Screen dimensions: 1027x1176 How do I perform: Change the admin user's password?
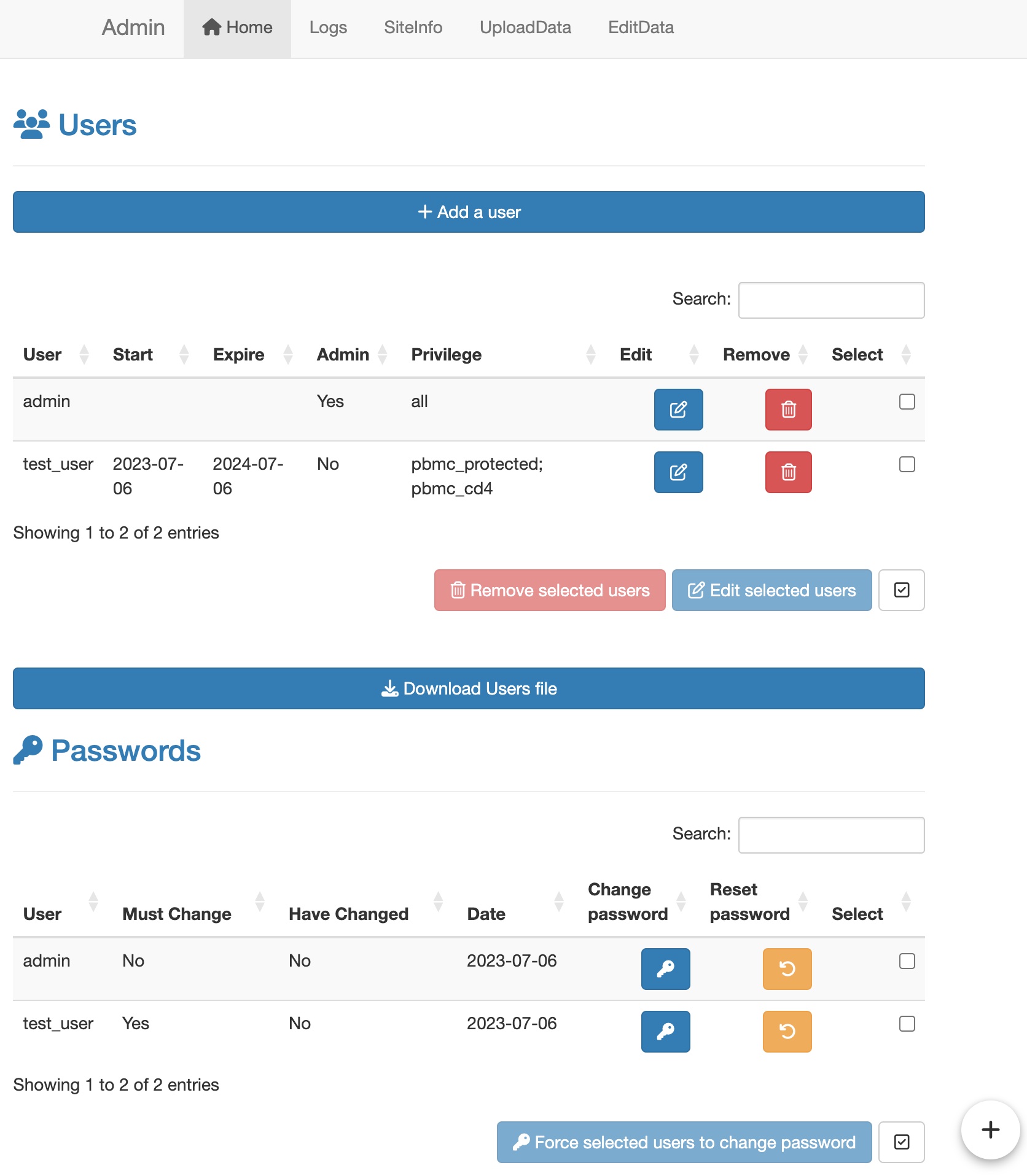coord(665,969)
